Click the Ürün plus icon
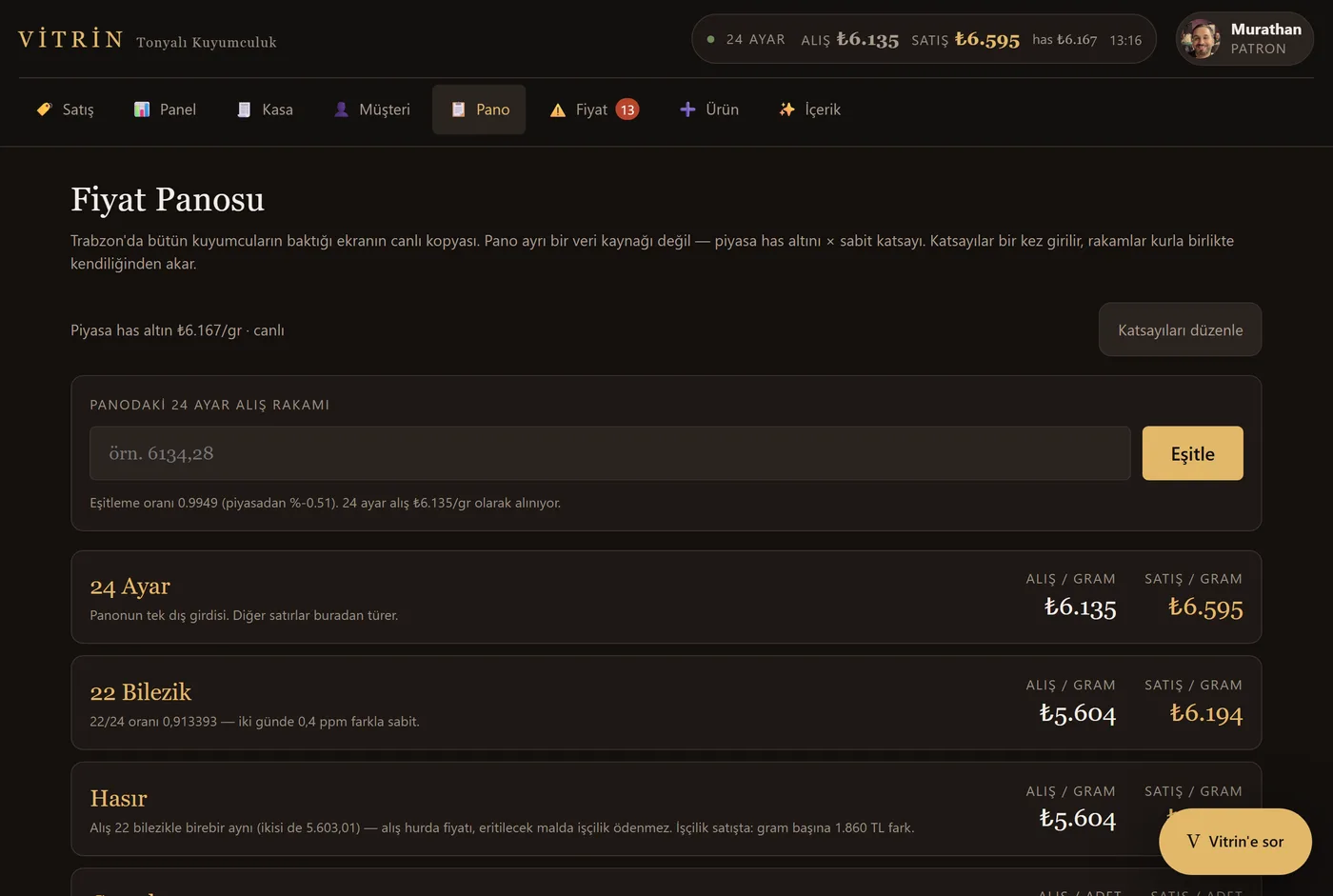 pos(687,110)
